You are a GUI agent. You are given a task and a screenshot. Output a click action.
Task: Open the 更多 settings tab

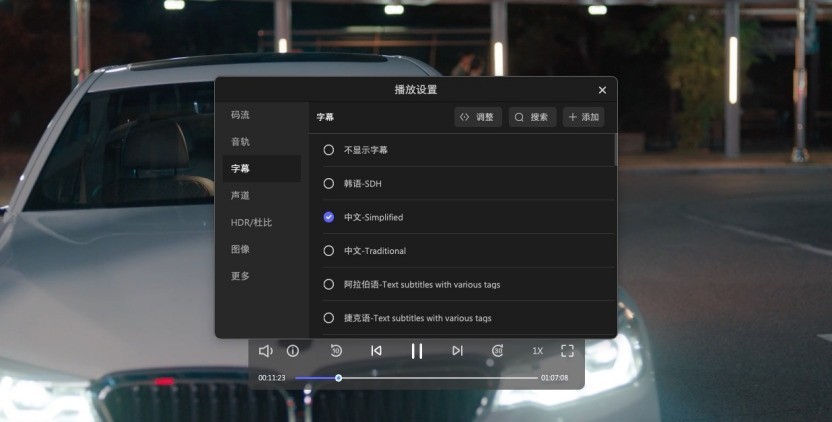(x=262, y=276)
